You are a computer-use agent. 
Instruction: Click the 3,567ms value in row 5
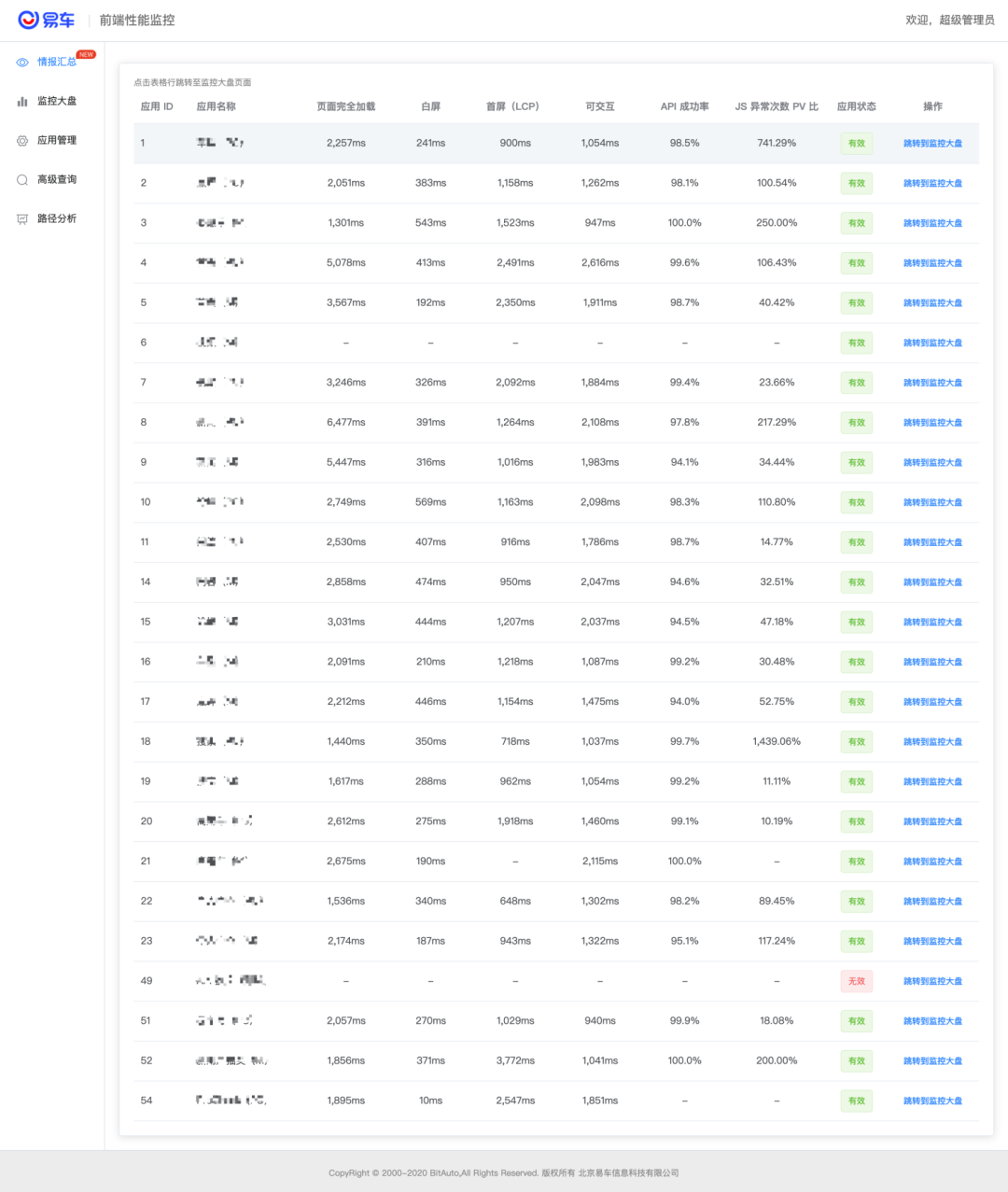(346, 302)
